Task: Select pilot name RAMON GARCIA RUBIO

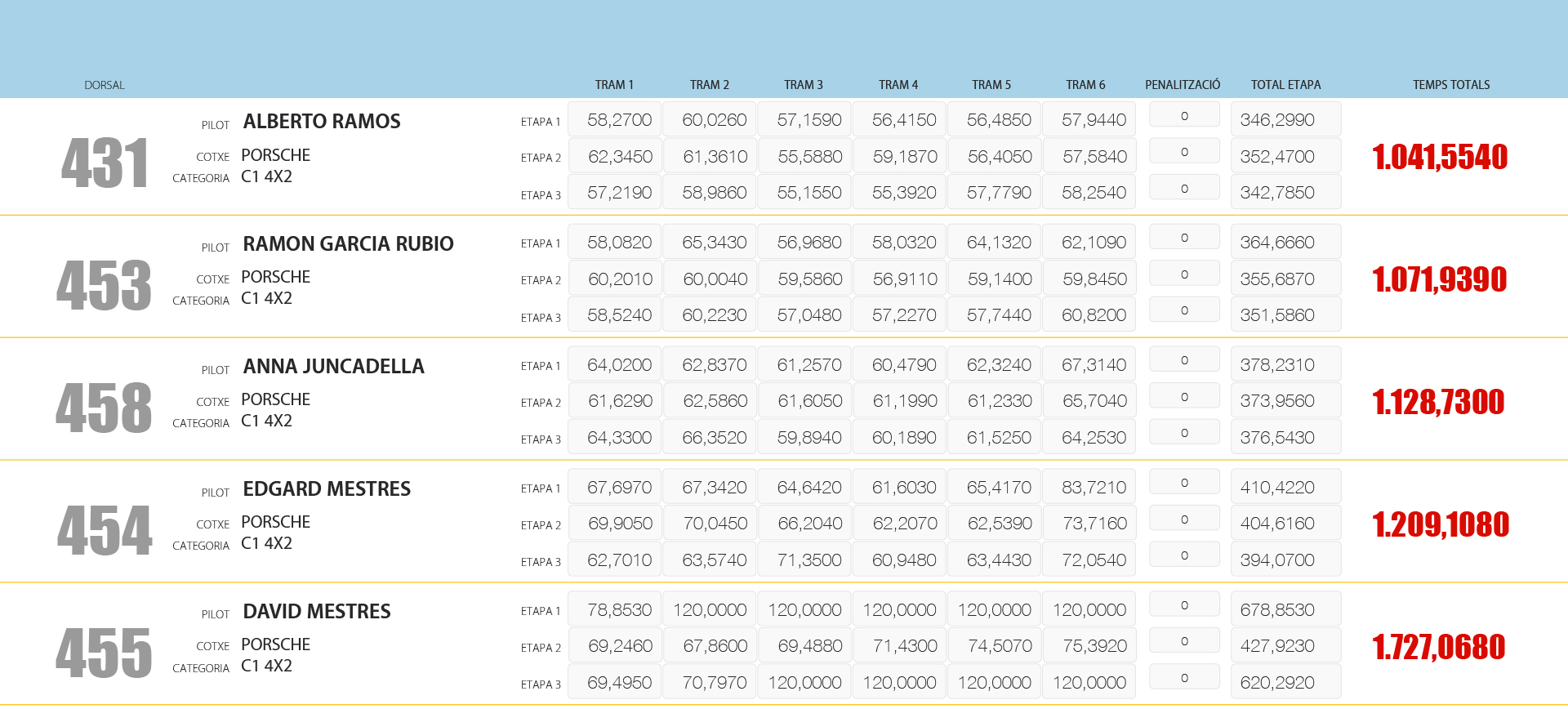Action: click(x=348, y=244)
